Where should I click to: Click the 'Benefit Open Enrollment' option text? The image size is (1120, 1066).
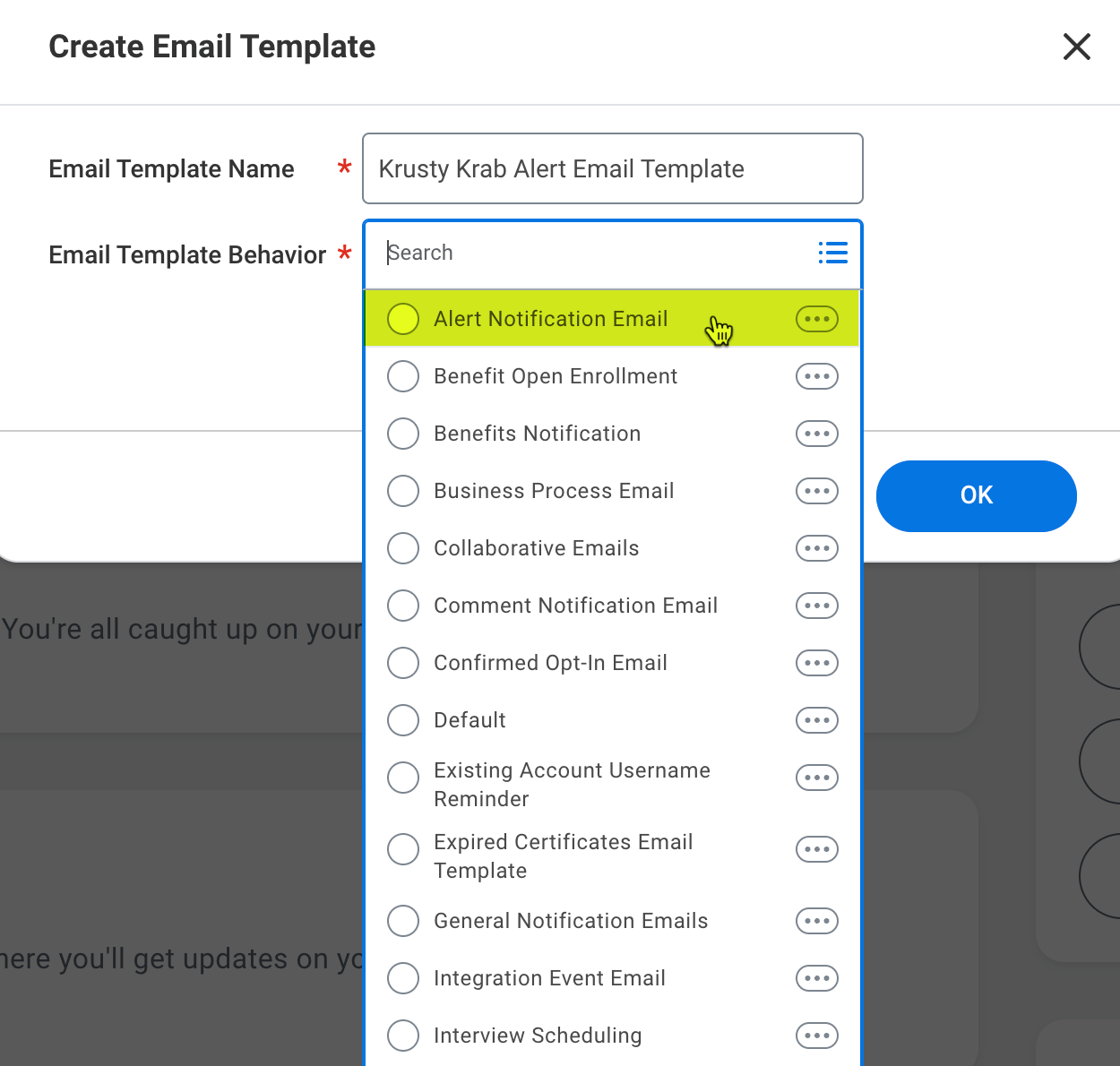[556, 376]
